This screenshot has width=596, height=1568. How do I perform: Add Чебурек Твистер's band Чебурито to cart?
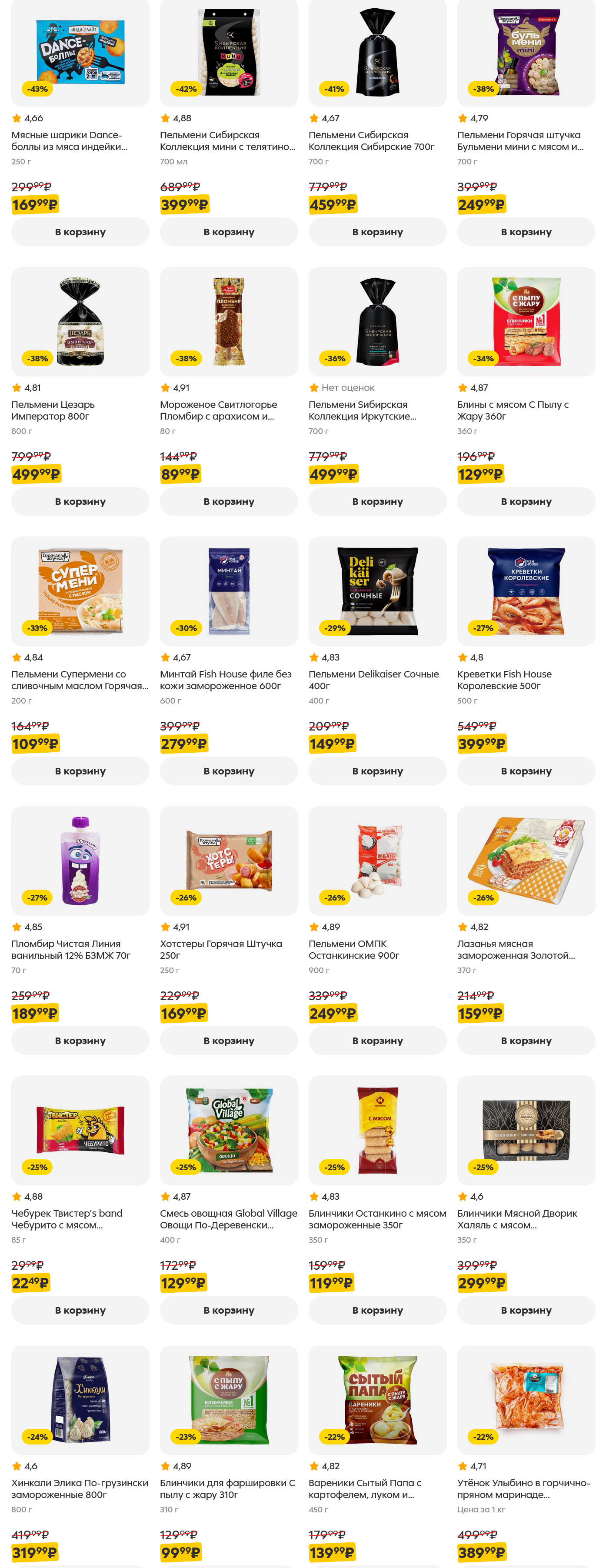coord(80,1311)
